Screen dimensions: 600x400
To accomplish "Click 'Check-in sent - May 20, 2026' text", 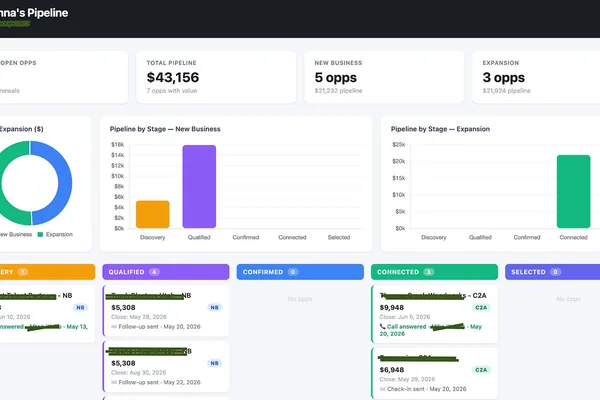I will coord(426,389).
